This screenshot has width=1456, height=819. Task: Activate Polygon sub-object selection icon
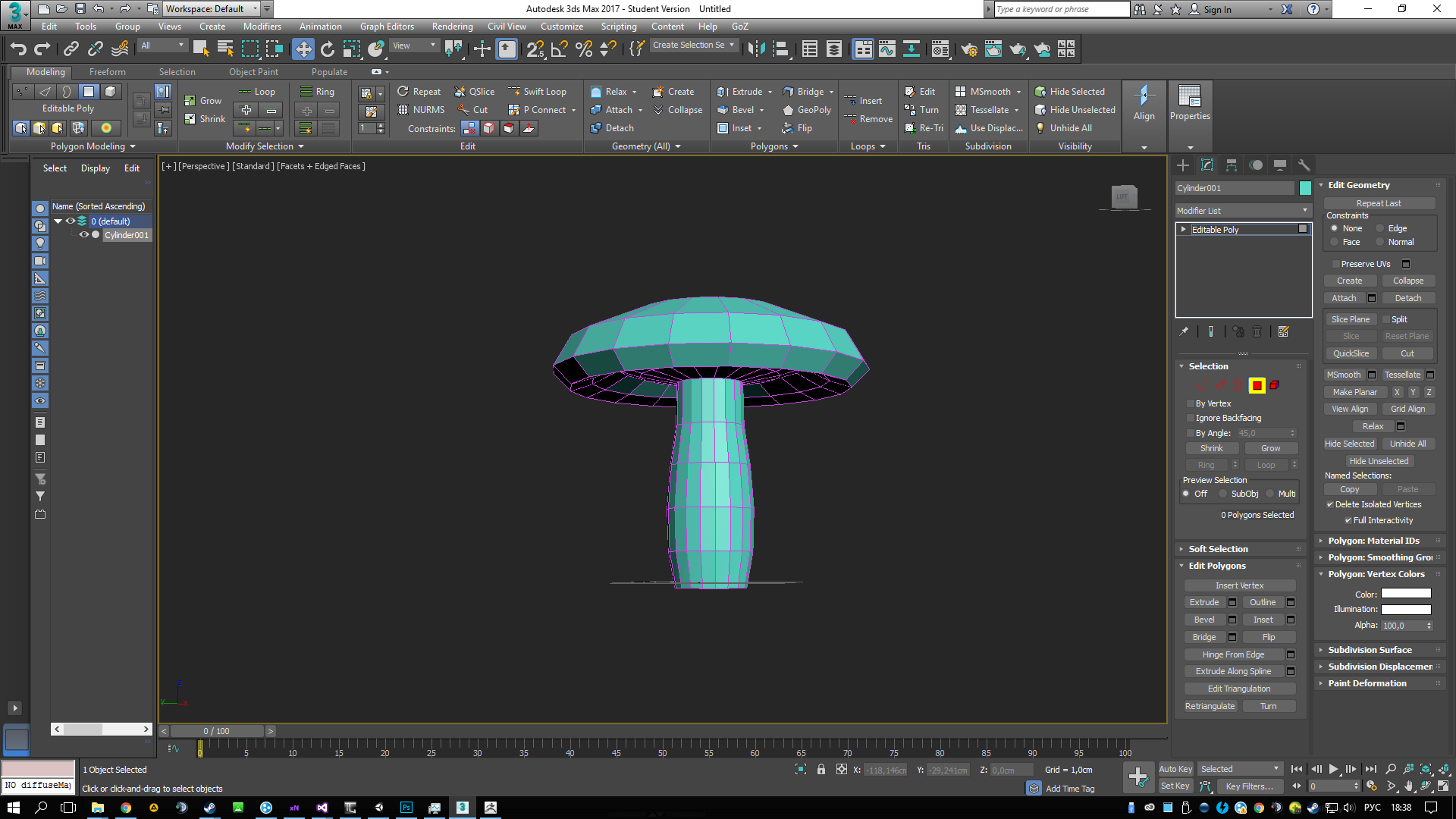click(x=1257, y=386)
